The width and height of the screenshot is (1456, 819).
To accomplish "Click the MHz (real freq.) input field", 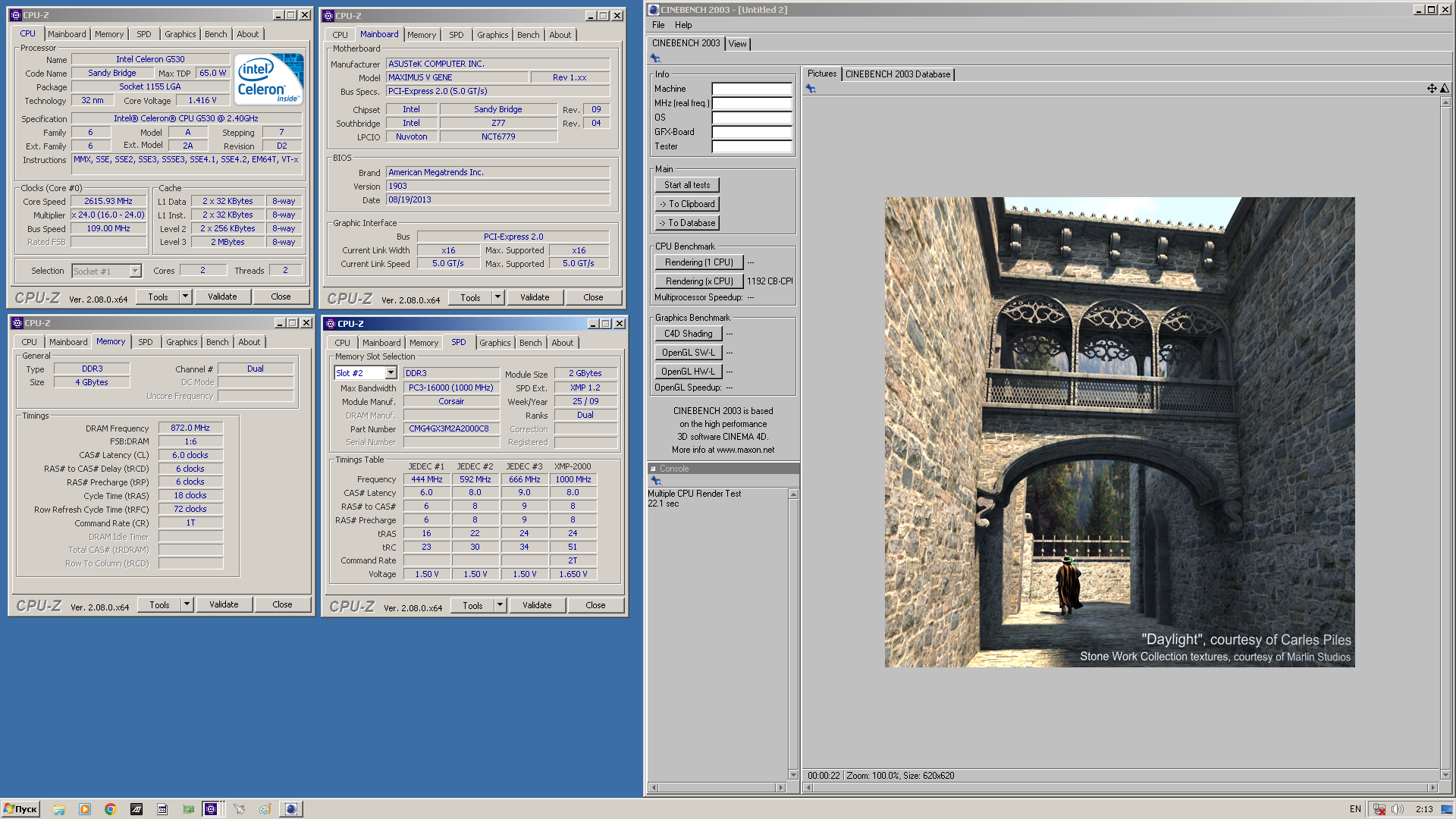I will 752,103.
